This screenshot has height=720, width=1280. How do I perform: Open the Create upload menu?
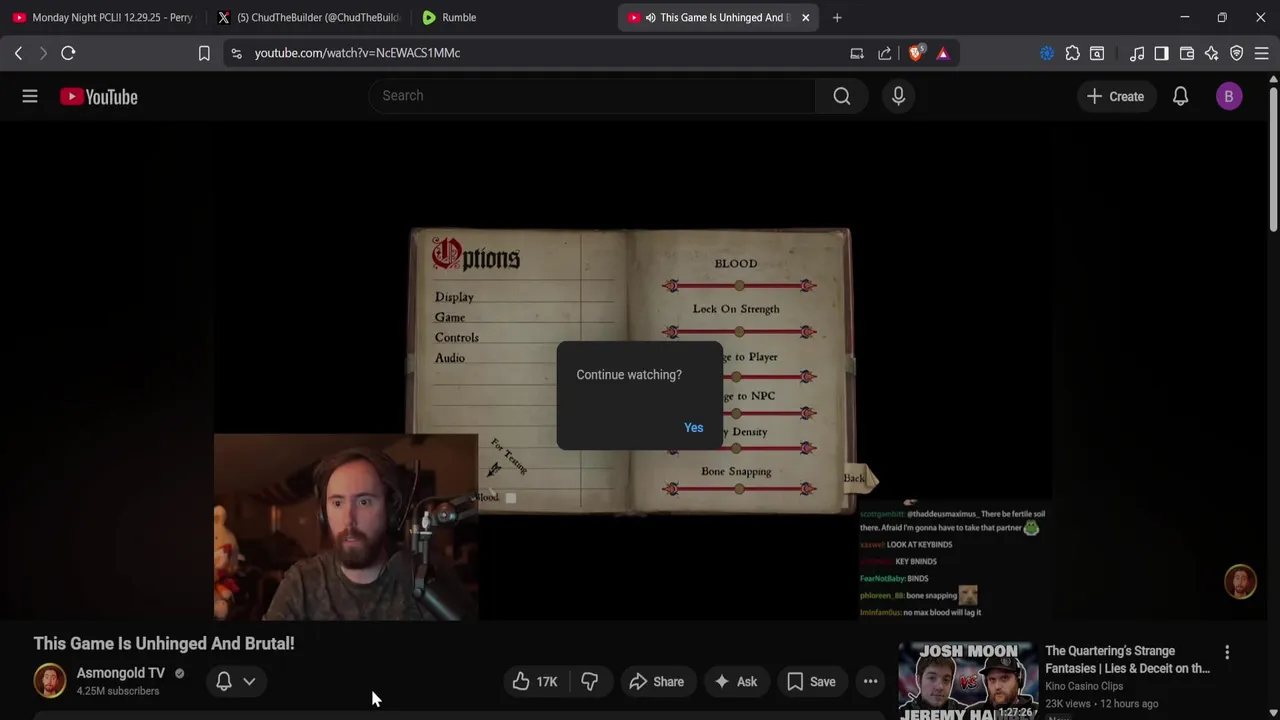click(1115, 96)
